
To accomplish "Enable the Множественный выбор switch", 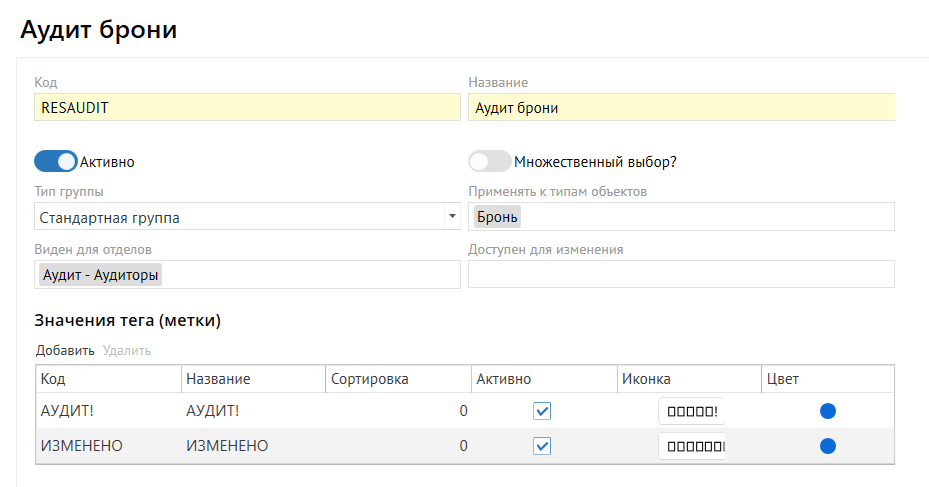I will click(x=490, y=161).
